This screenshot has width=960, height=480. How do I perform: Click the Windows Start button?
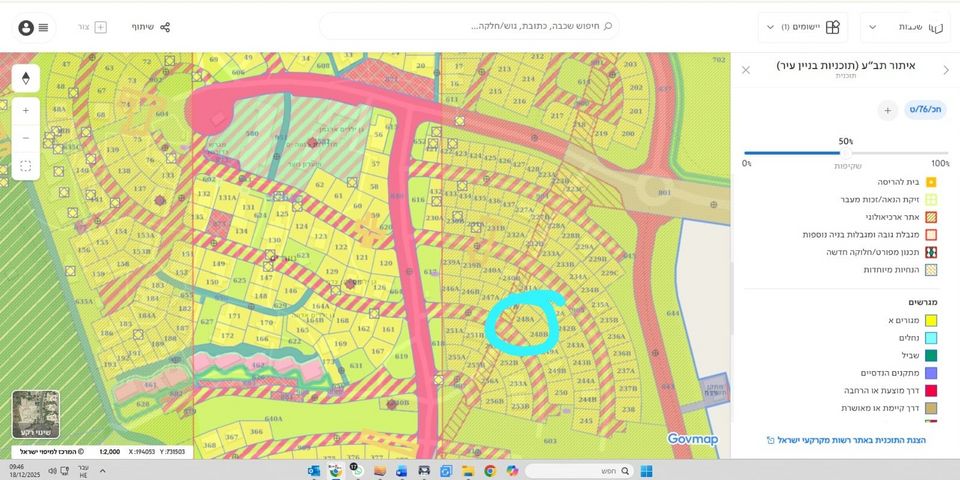[x=646, y=471]
